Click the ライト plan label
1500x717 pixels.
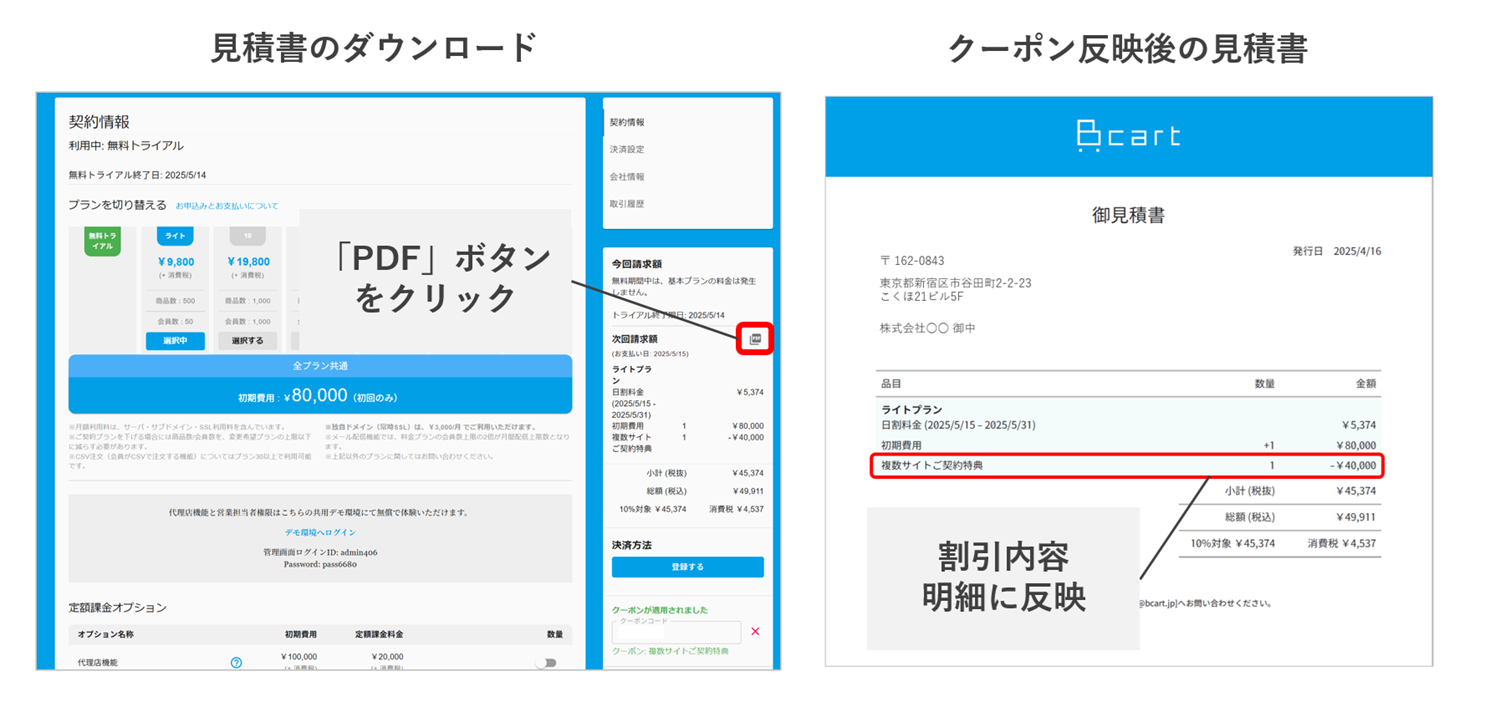[x=175, y=236]
